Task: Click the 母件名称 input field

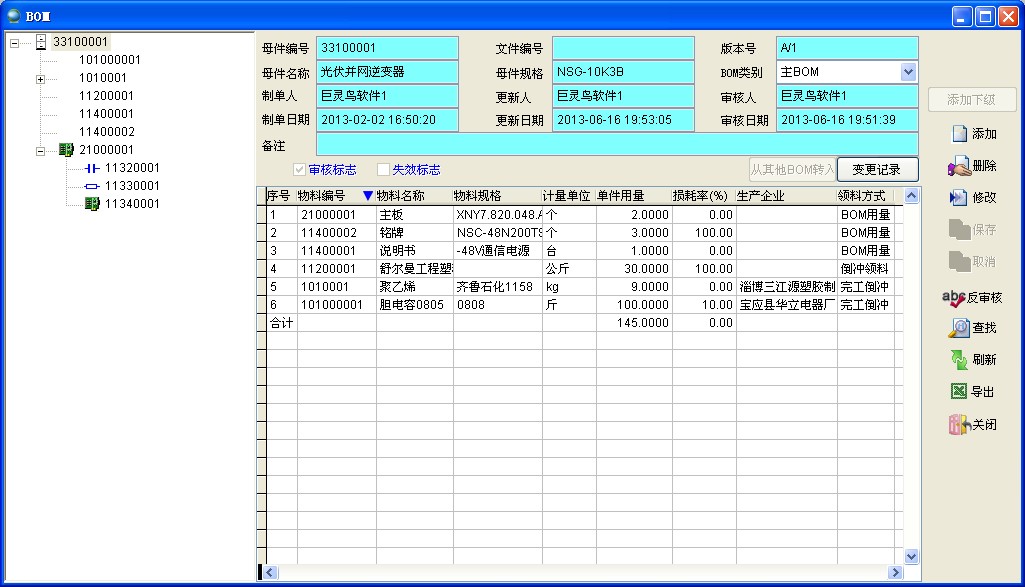Action: (387, 72)
